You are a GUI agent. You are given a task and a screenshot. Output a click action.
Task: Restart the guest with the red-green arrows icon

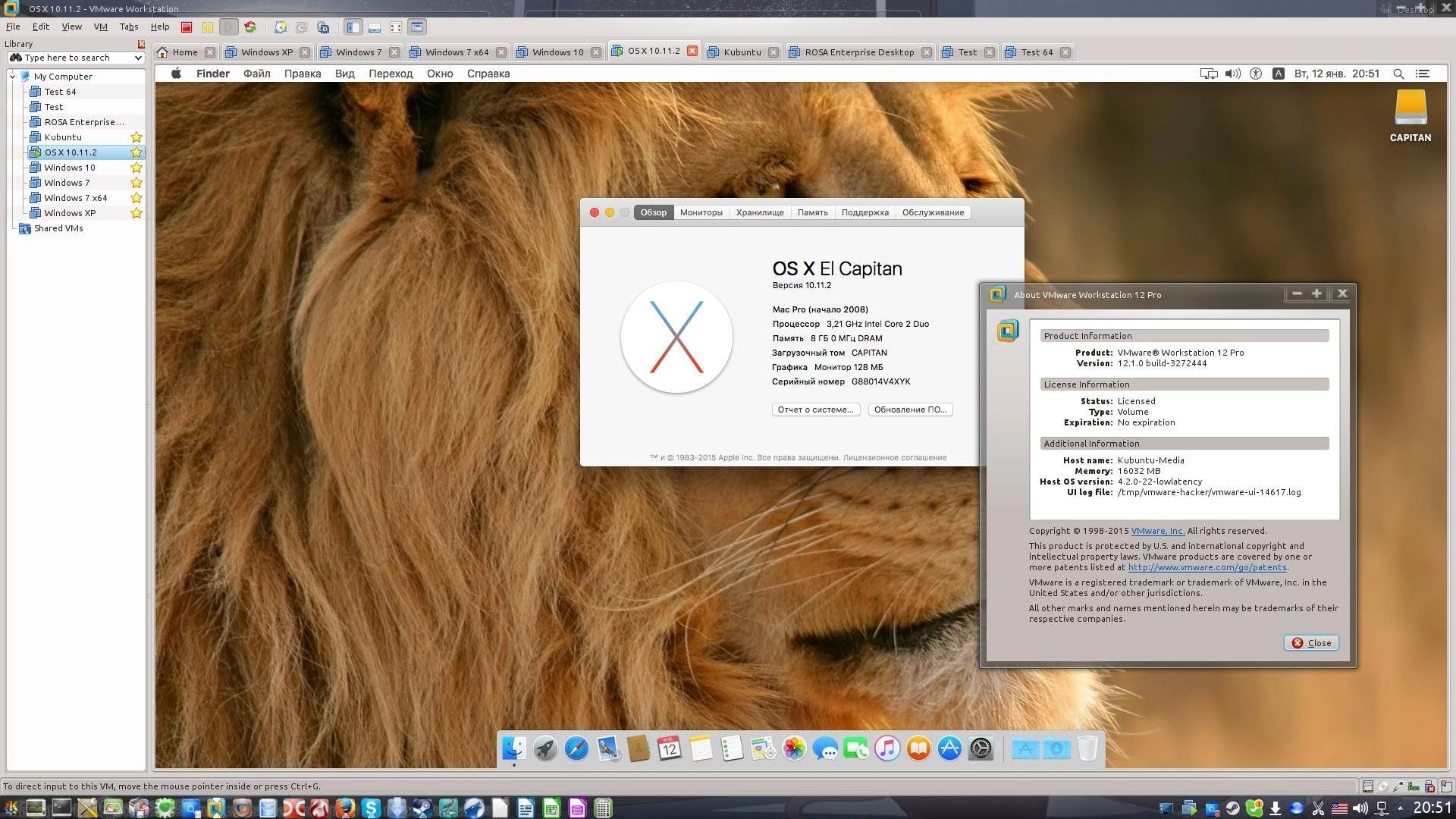pyautogui.click(x=250, y=27)
